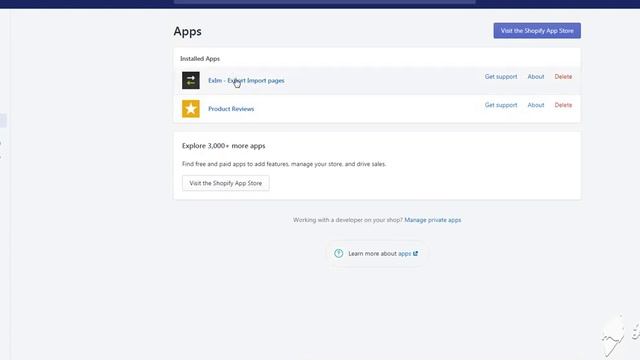This screenshot has width=640, height=360.
Task: Click the Product Reviews star icon
Action: point(191,109)
